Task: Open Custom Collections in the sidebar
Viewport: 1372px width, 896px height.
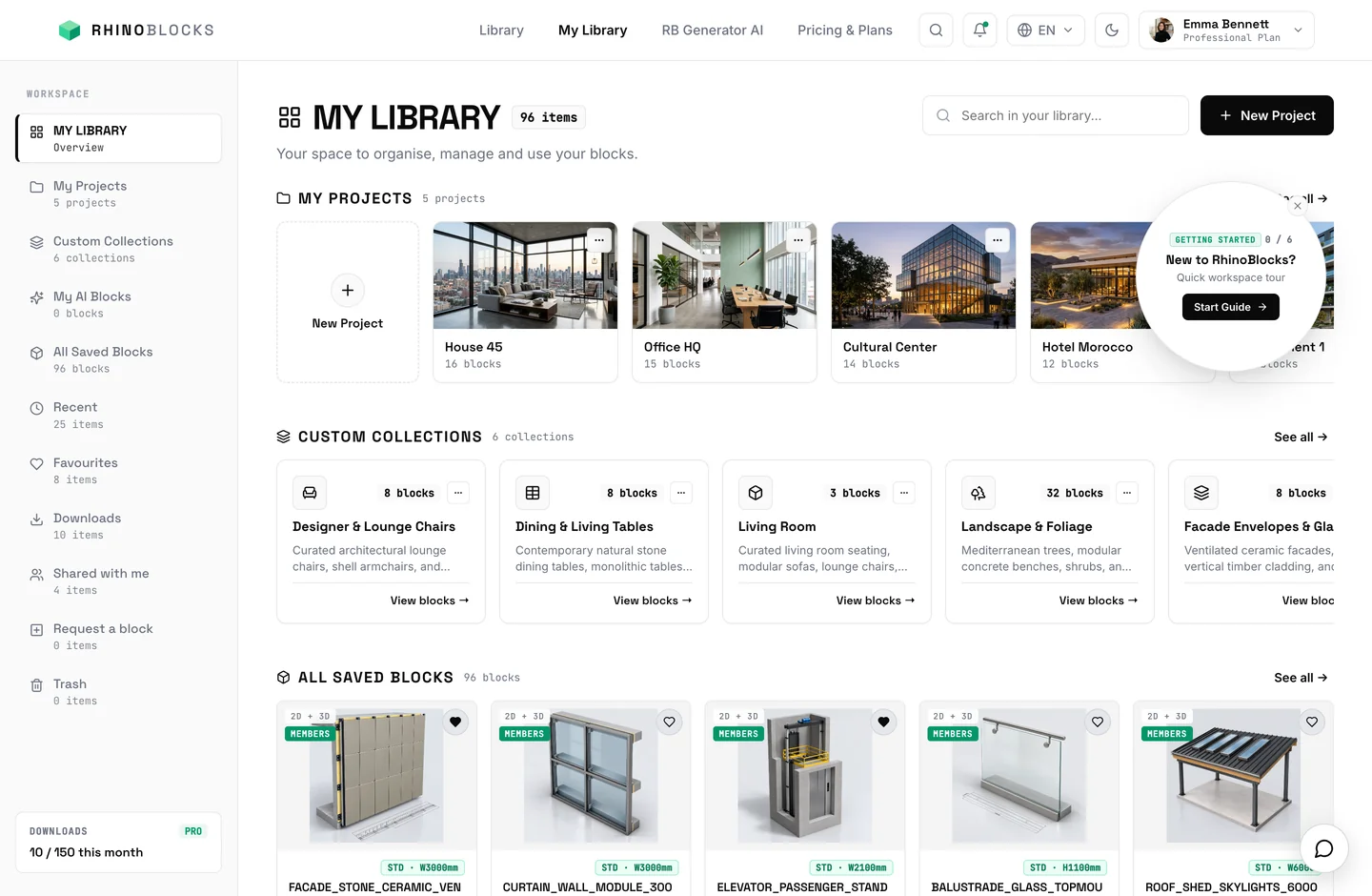Action: [x=118, y=249]
